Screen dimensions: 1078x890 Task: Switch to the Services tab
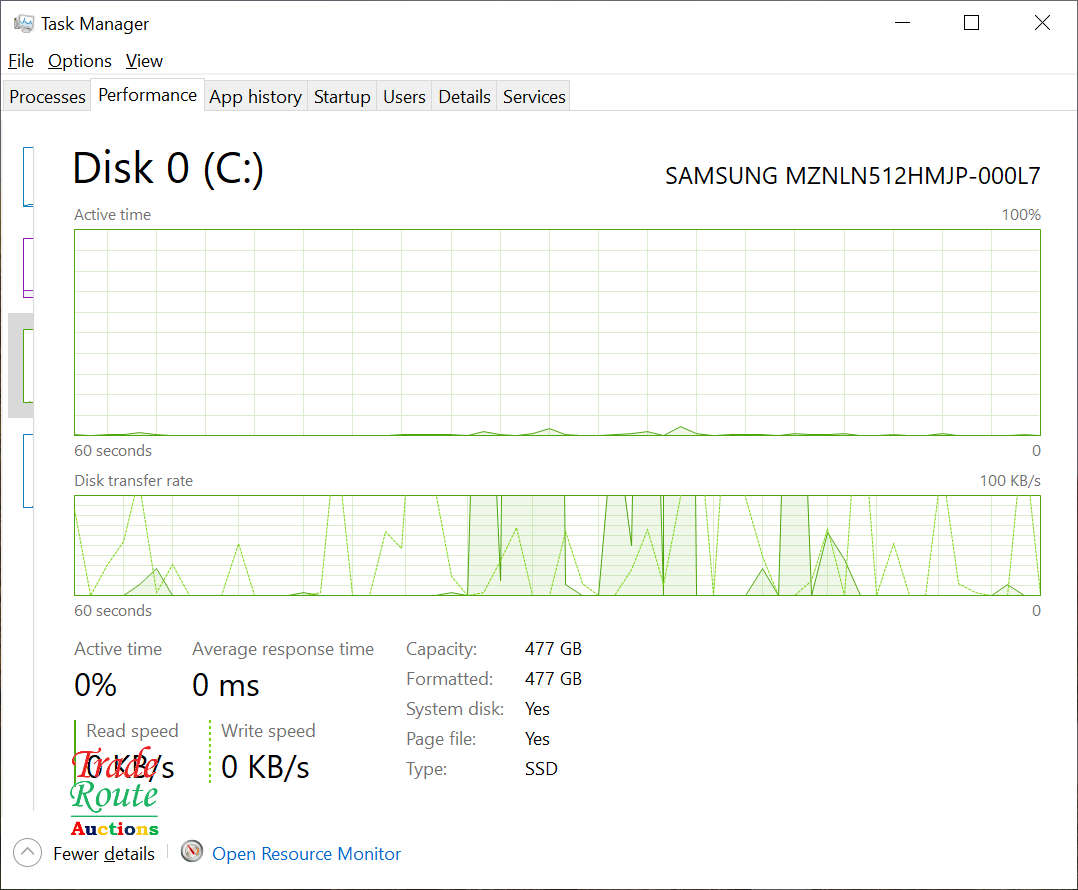tap(534, 97)
